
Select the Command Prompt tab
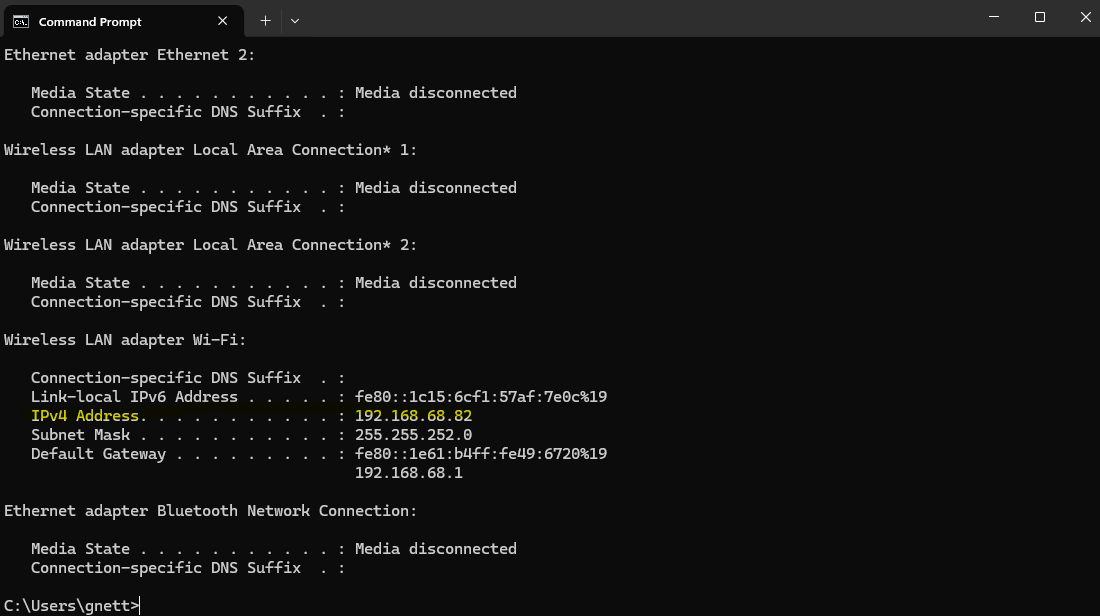[123, 21]
